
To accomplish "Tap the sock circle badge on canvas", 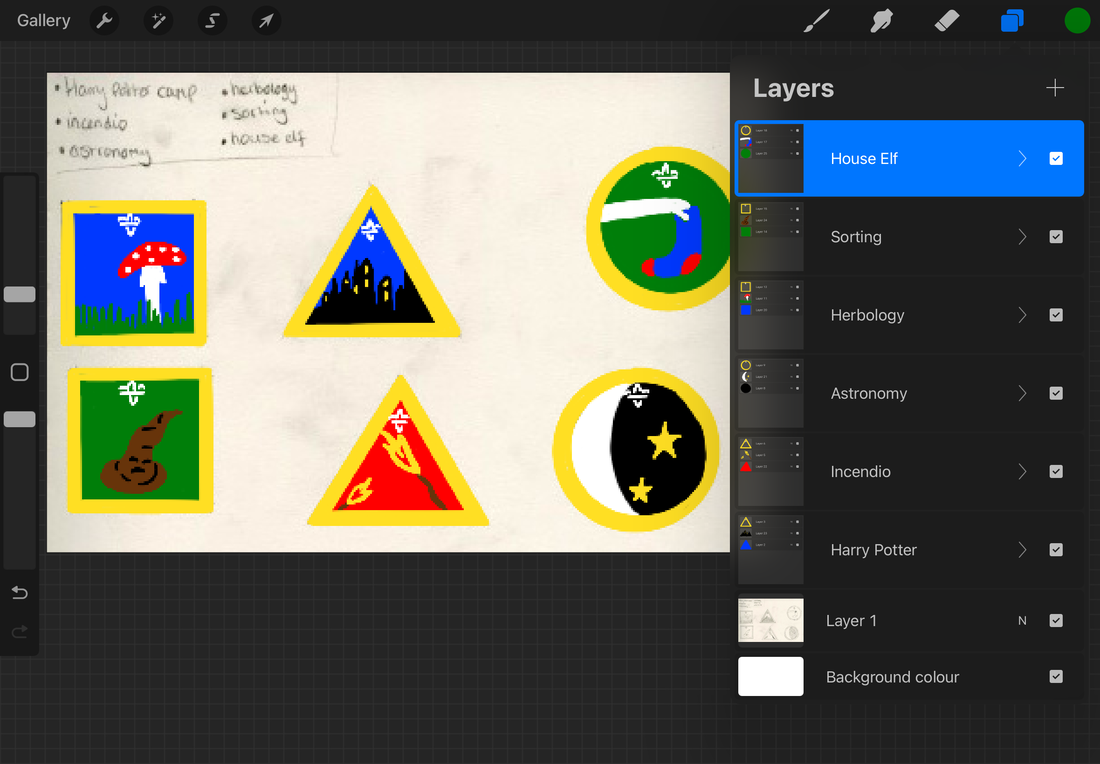I will click(x=659, y=229).
